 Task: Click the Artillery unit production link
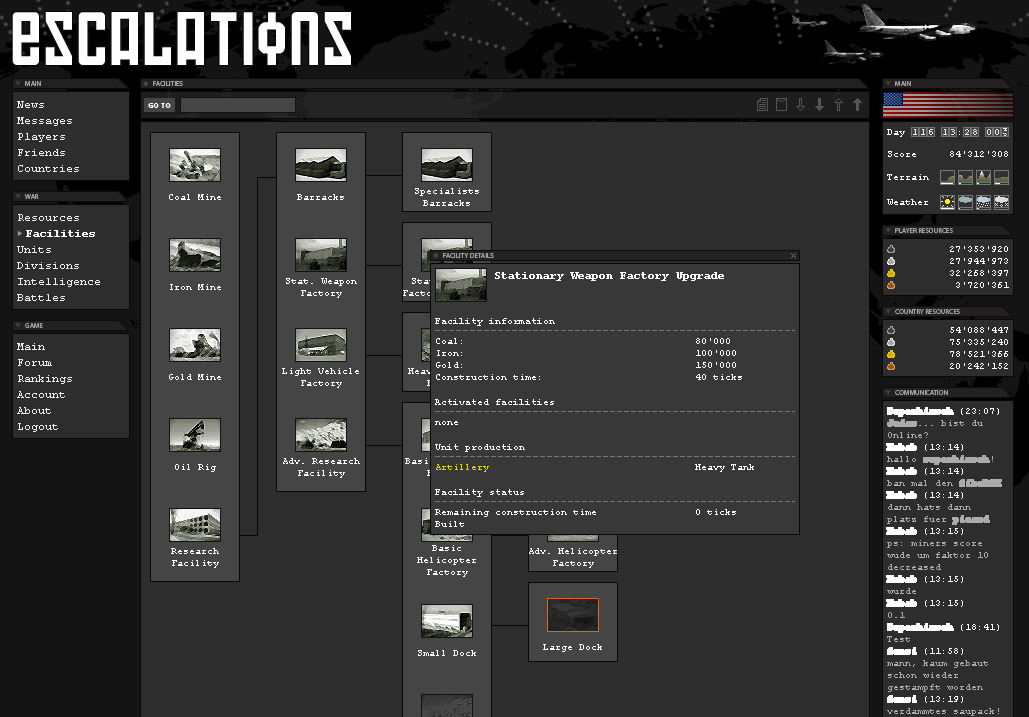click(x=462, y=467)
